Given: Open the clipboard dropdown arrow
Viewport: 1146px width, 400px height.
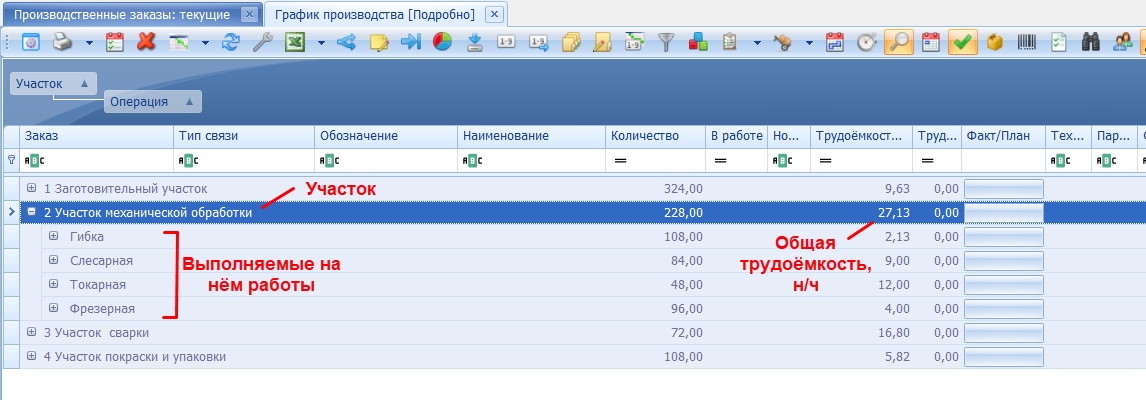Looking at the screenshot, I should coord(757,42).
